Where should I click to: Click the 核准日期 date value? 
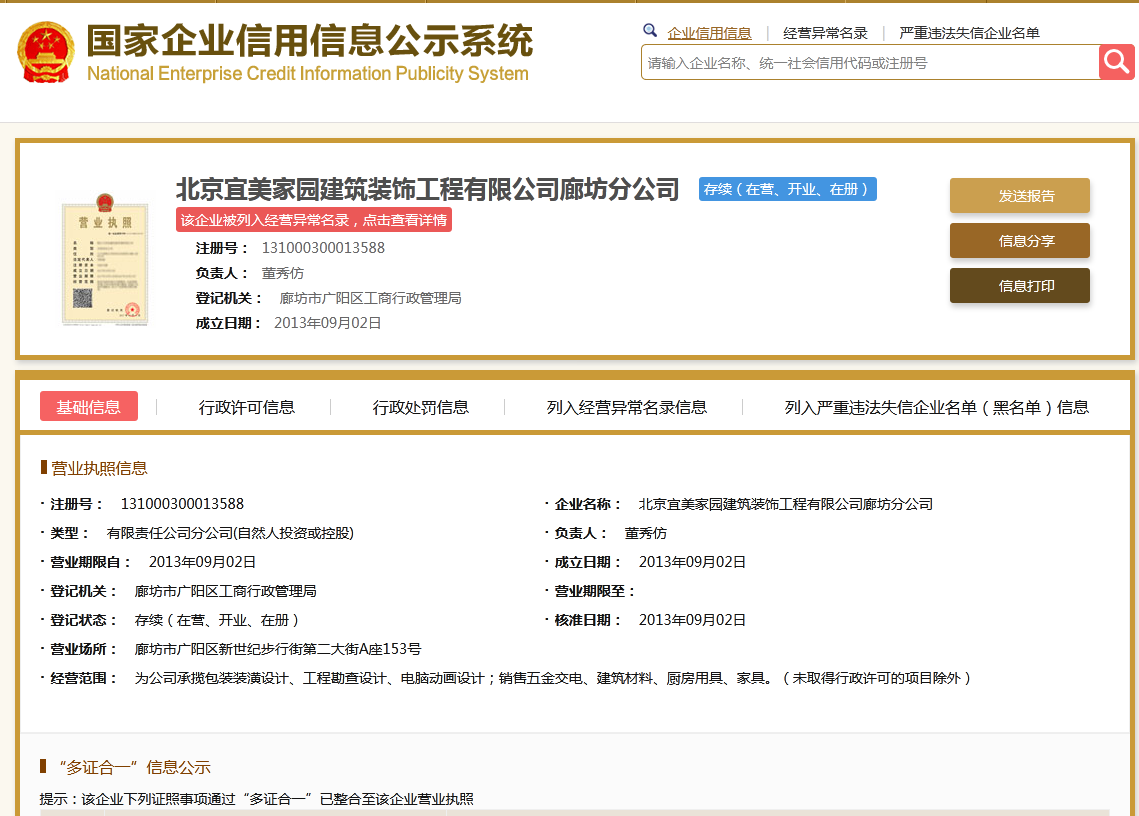692,620
